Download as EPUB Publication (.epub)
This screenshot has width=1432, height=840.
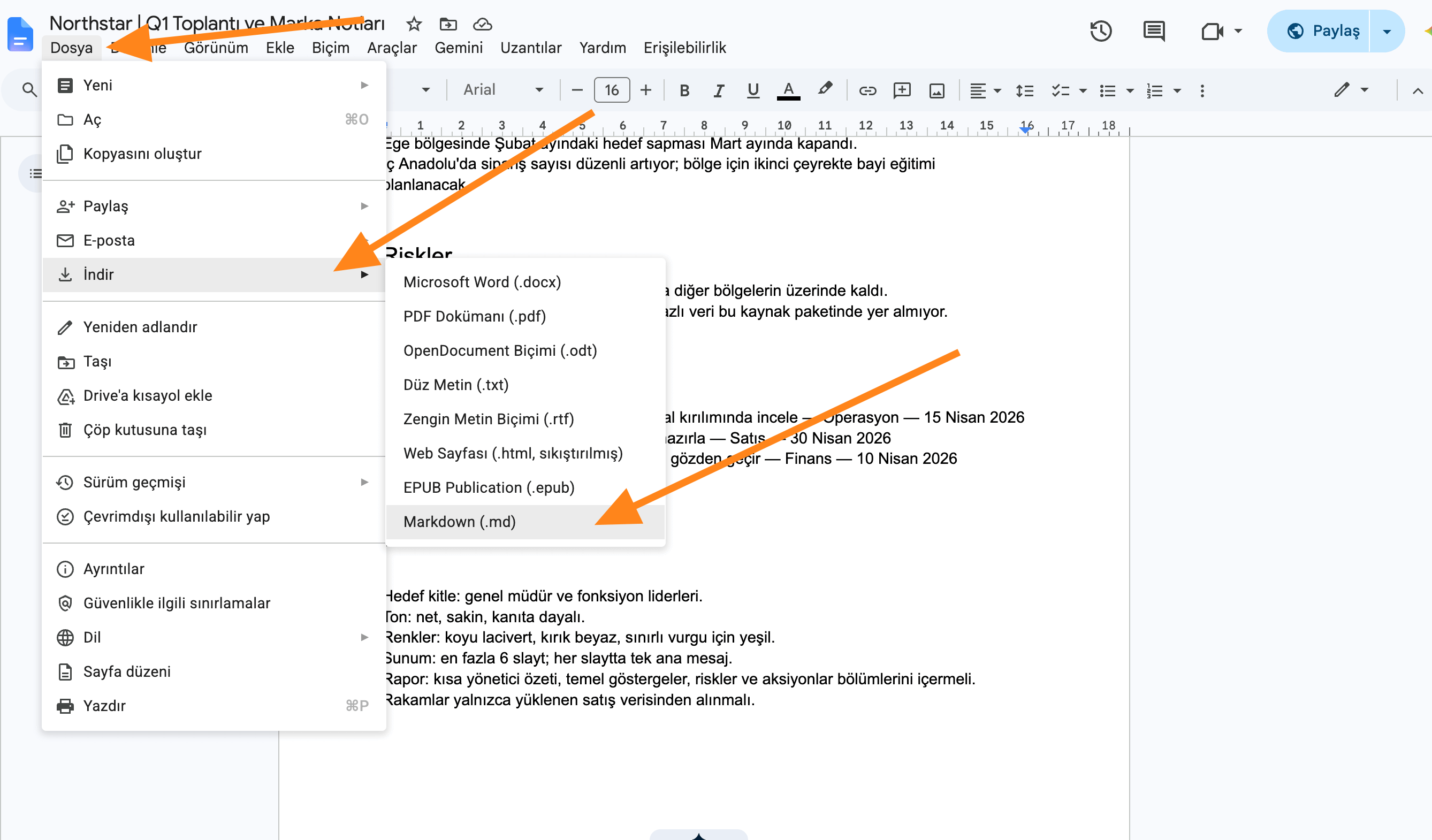(525, 487)
